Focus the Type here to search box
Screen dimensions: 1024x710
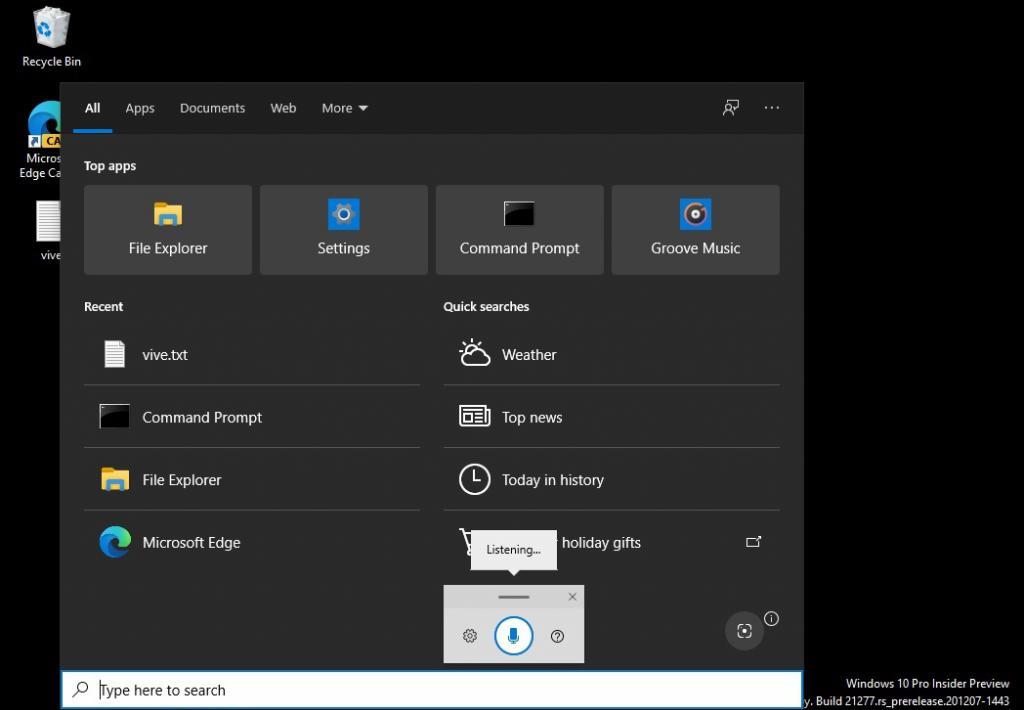[x=432, y=690]
